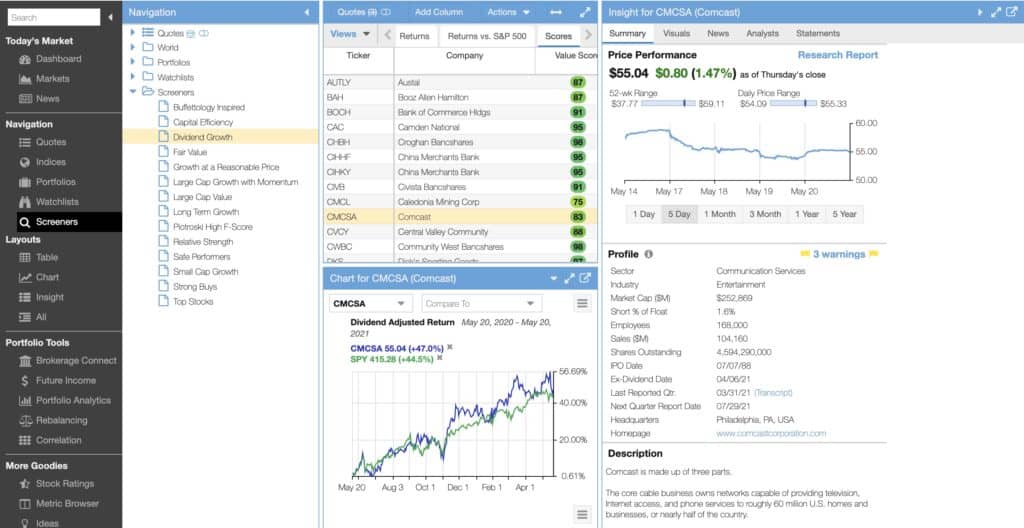Select the Screeners magnifier item
The width and height of the screenshot is (1024, 528).
69,222
